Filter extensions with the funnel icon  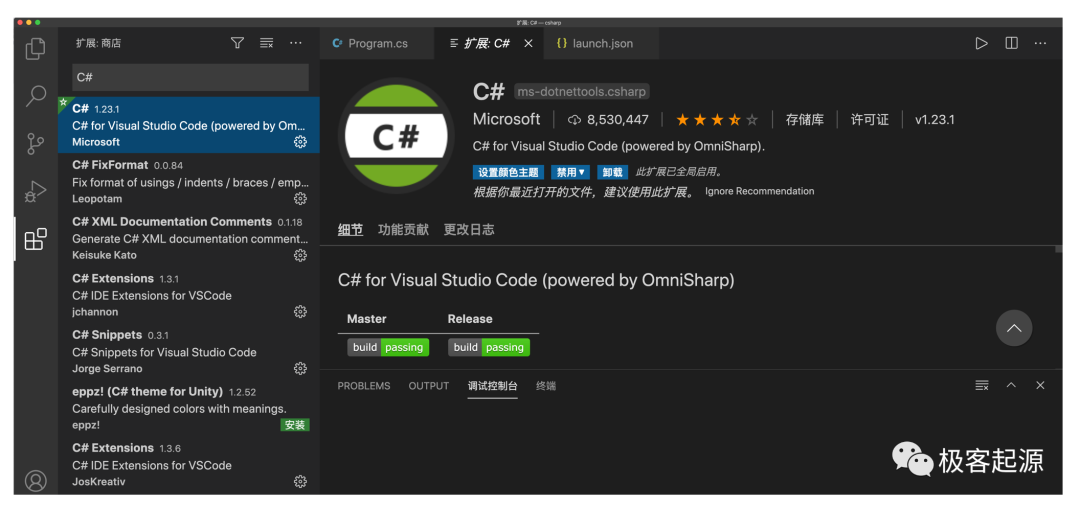(238, 43)
